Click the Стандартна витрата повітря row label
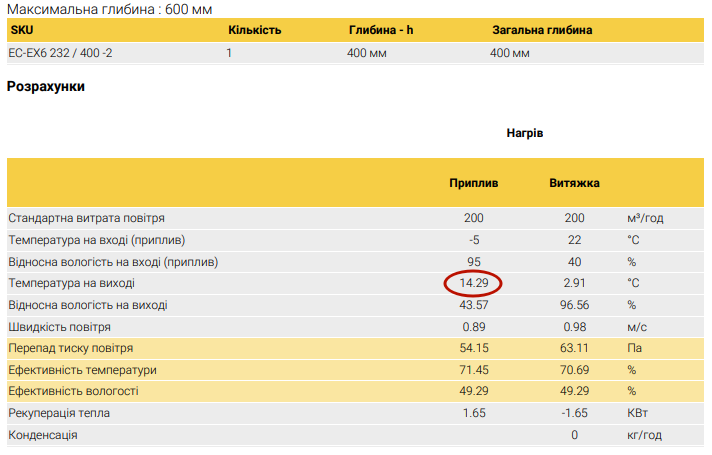Viewport: 712px width, 455px height. click(x=86, y=218)
